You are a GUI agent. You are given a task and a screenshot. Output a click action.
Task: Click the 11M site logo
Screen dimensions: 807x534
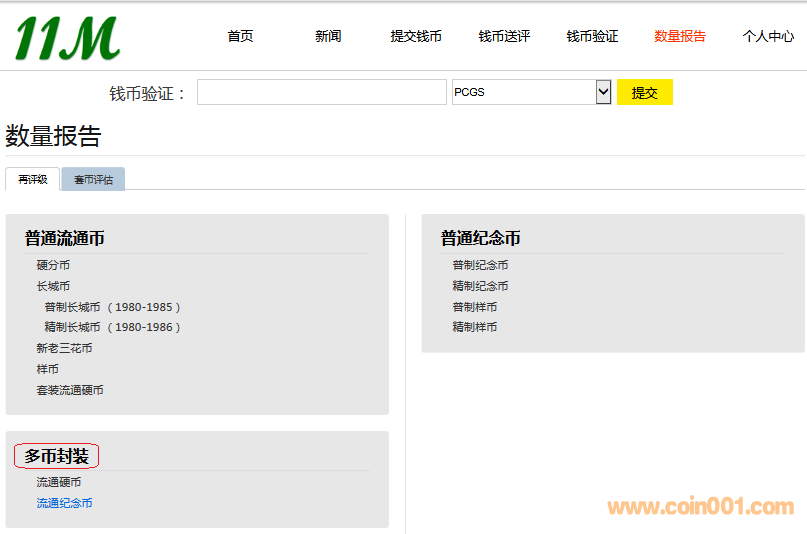pos(67,38)
